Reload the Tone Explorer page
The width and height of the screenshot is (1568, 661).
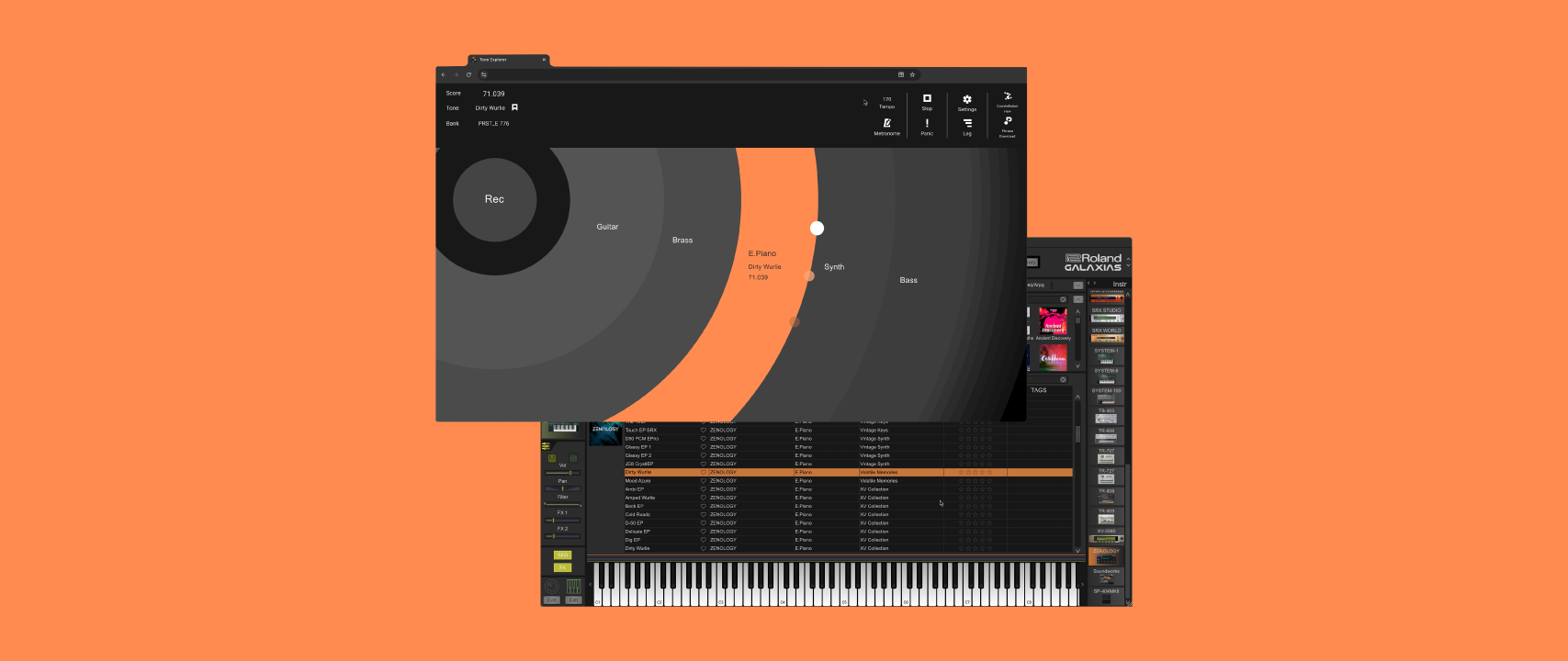[468, 74]
